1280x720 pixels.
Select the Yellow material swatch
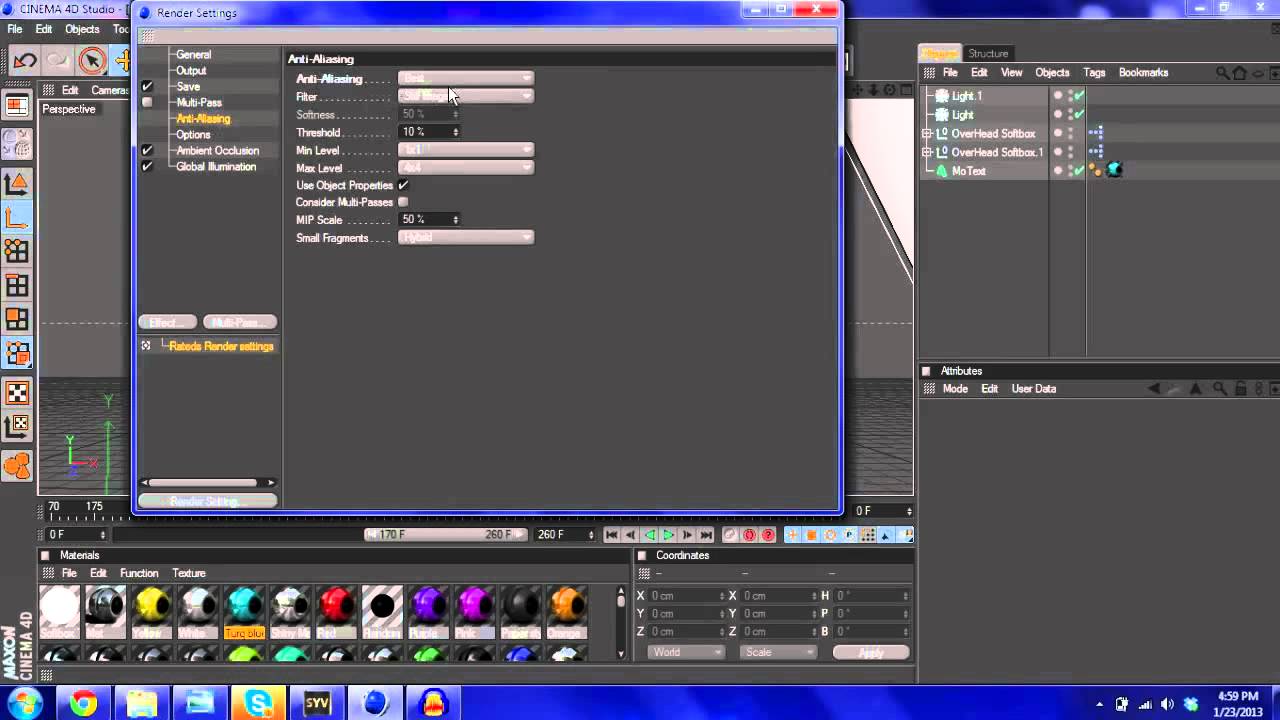[x=153, y=611]
